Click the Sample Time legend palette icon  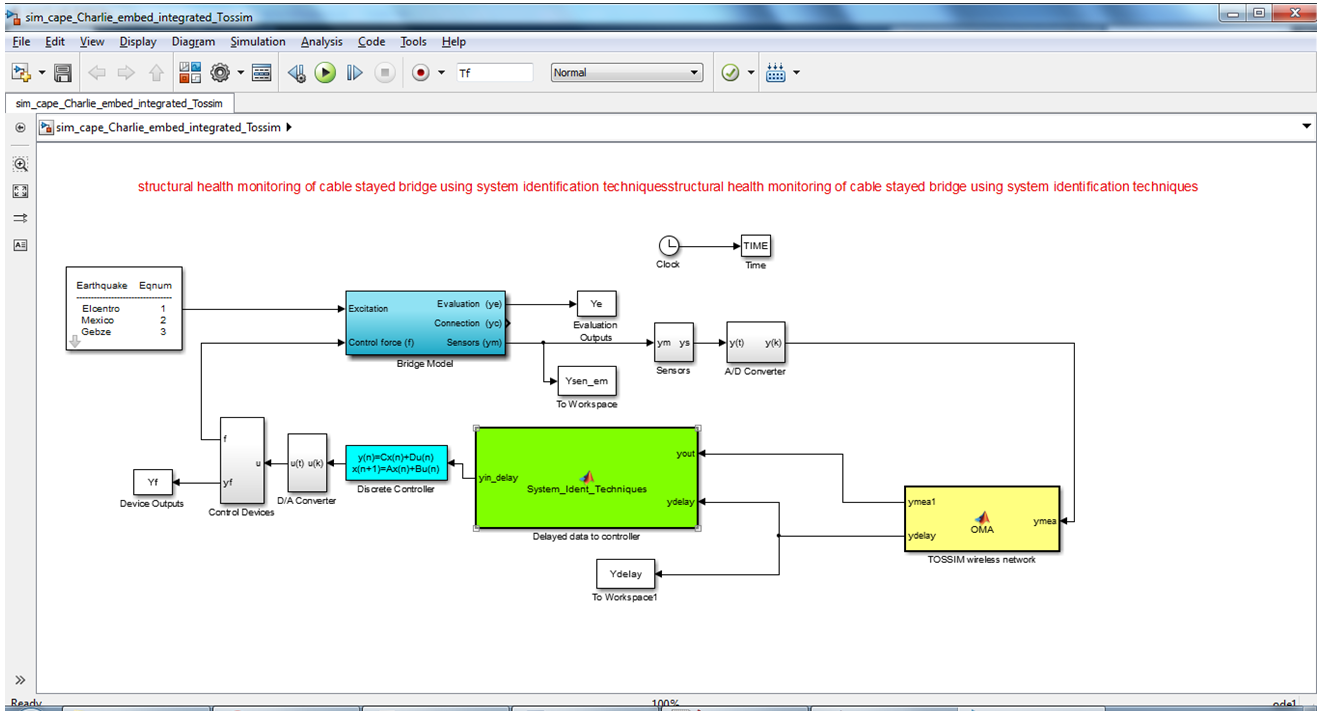[x=20, y=218]
